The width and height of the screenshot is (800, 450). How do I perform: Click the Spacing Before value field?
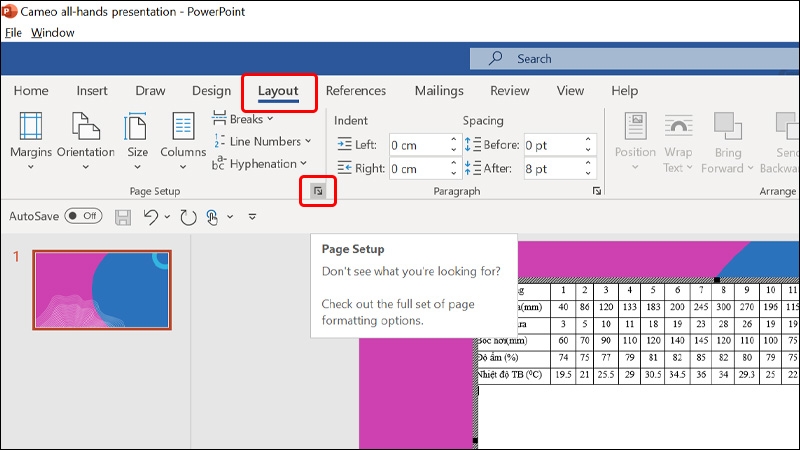point(554,145)
